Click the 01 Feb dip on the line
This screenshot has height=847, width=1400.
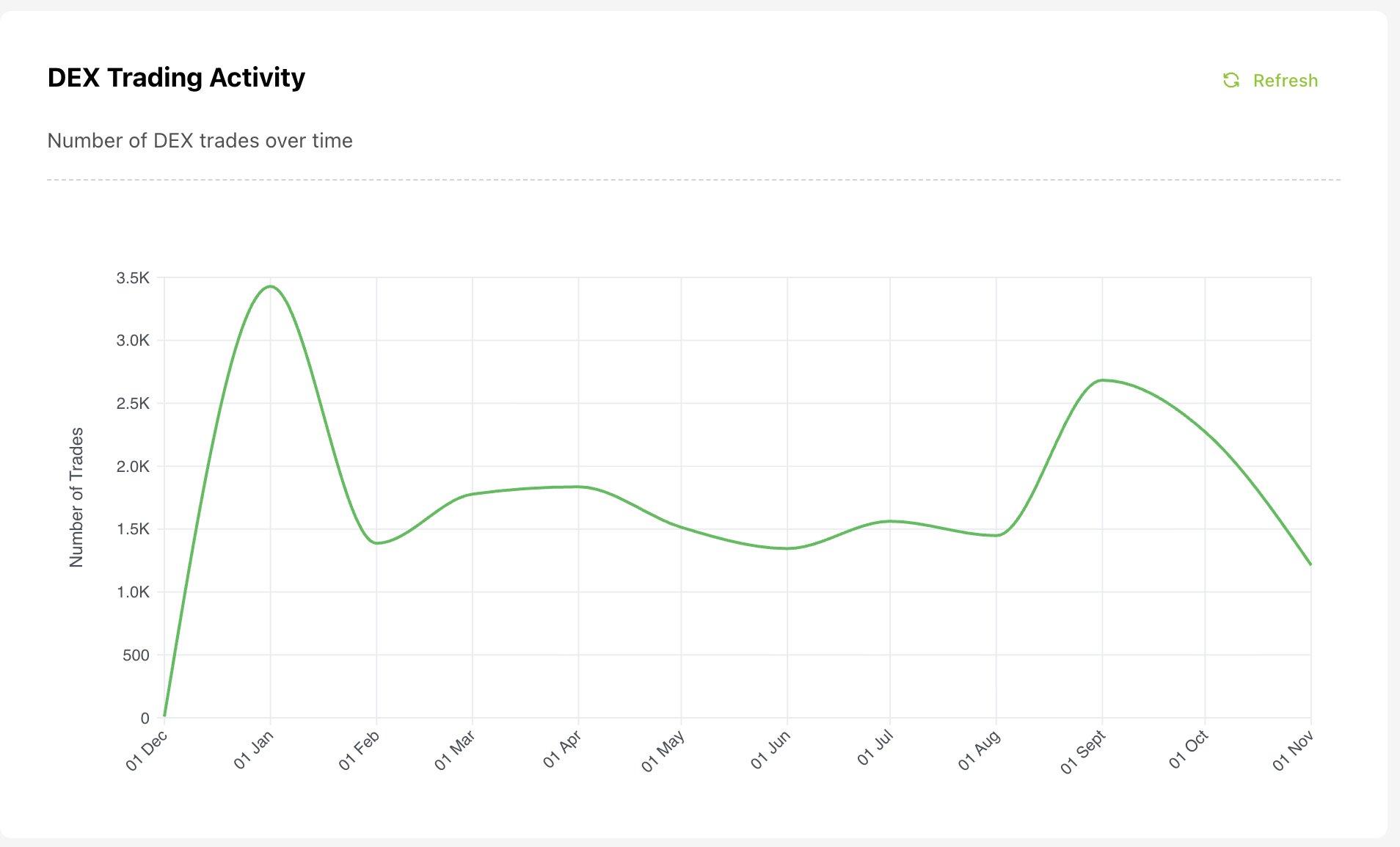[x=376, y=543]
